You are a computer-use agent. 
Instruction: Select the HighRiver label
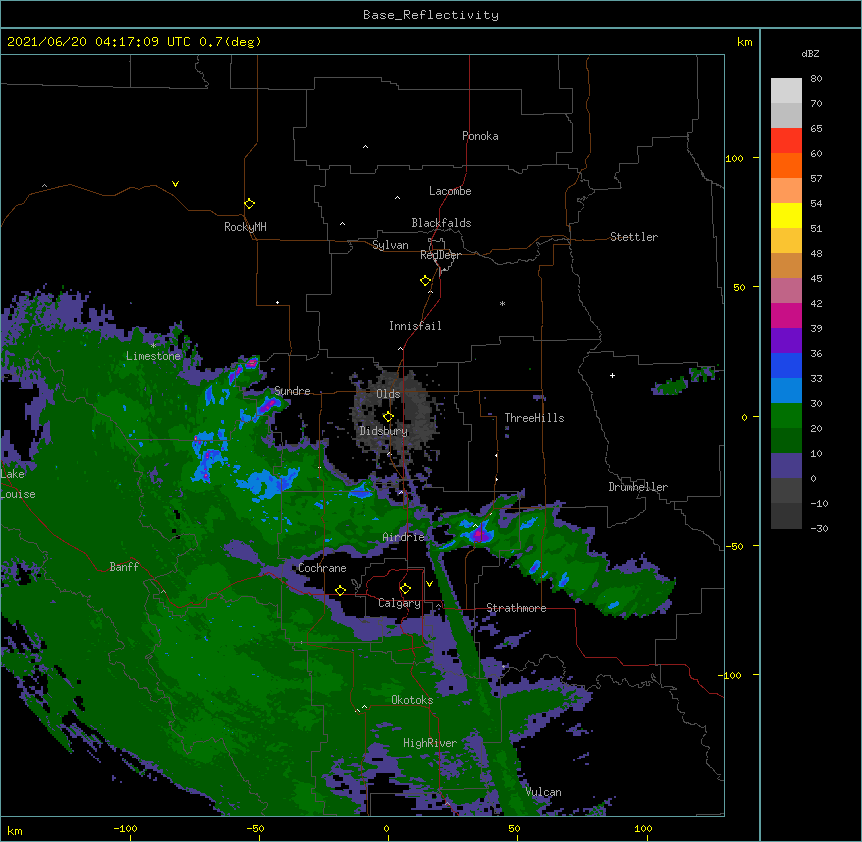coord(430,743)
